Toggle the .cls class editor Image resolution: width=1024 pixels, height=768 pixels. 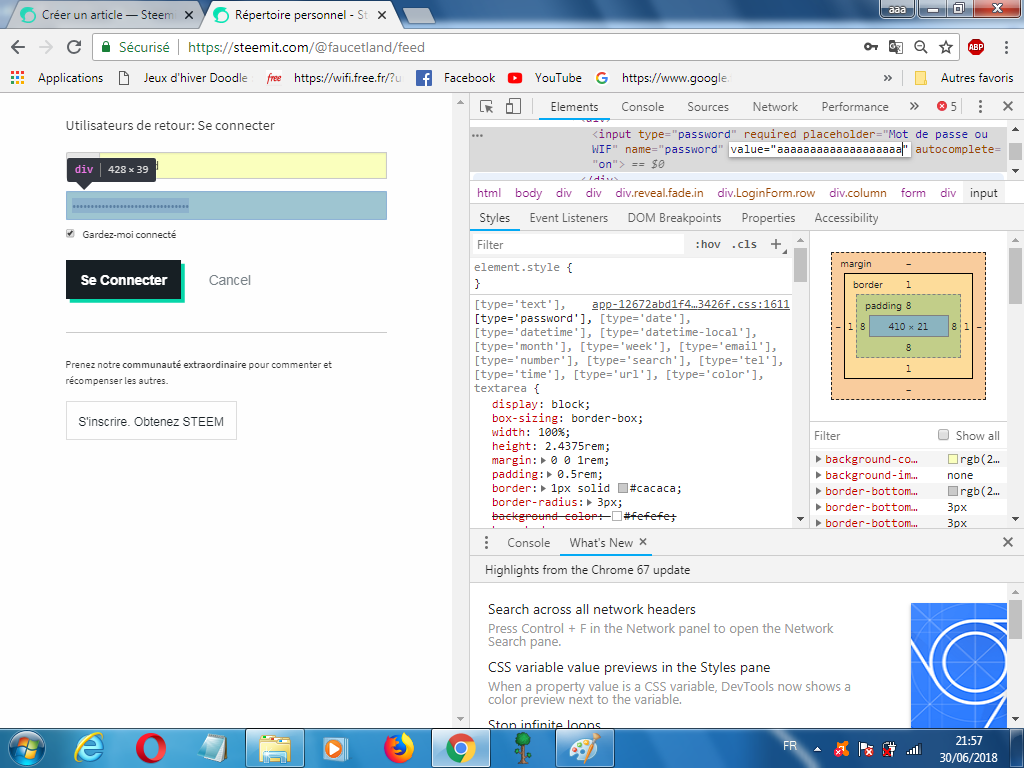pyautogui.click(x=744, y=244)
